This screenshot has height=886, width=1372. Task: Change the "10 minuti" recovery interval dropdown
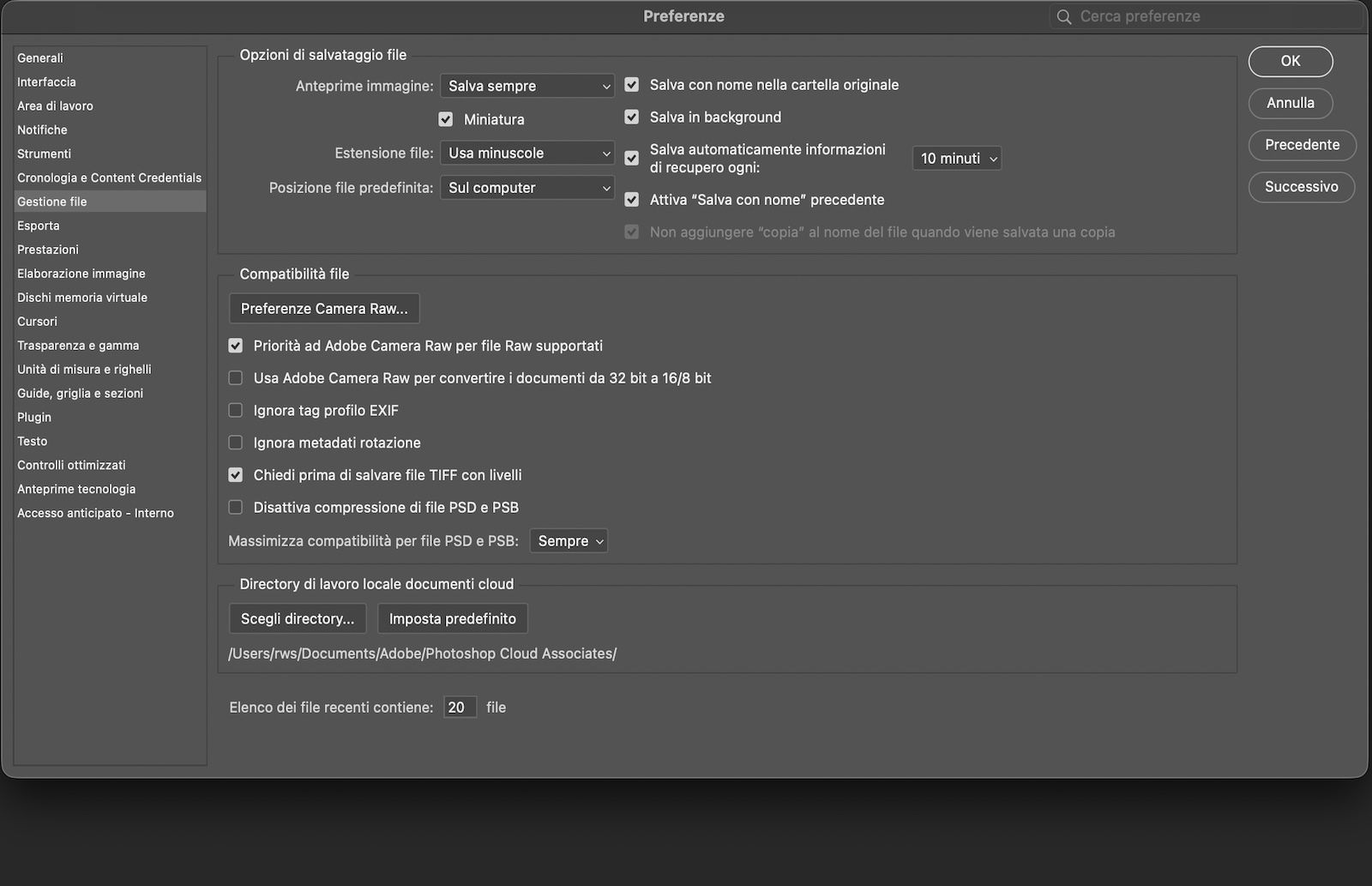[956, 158]
